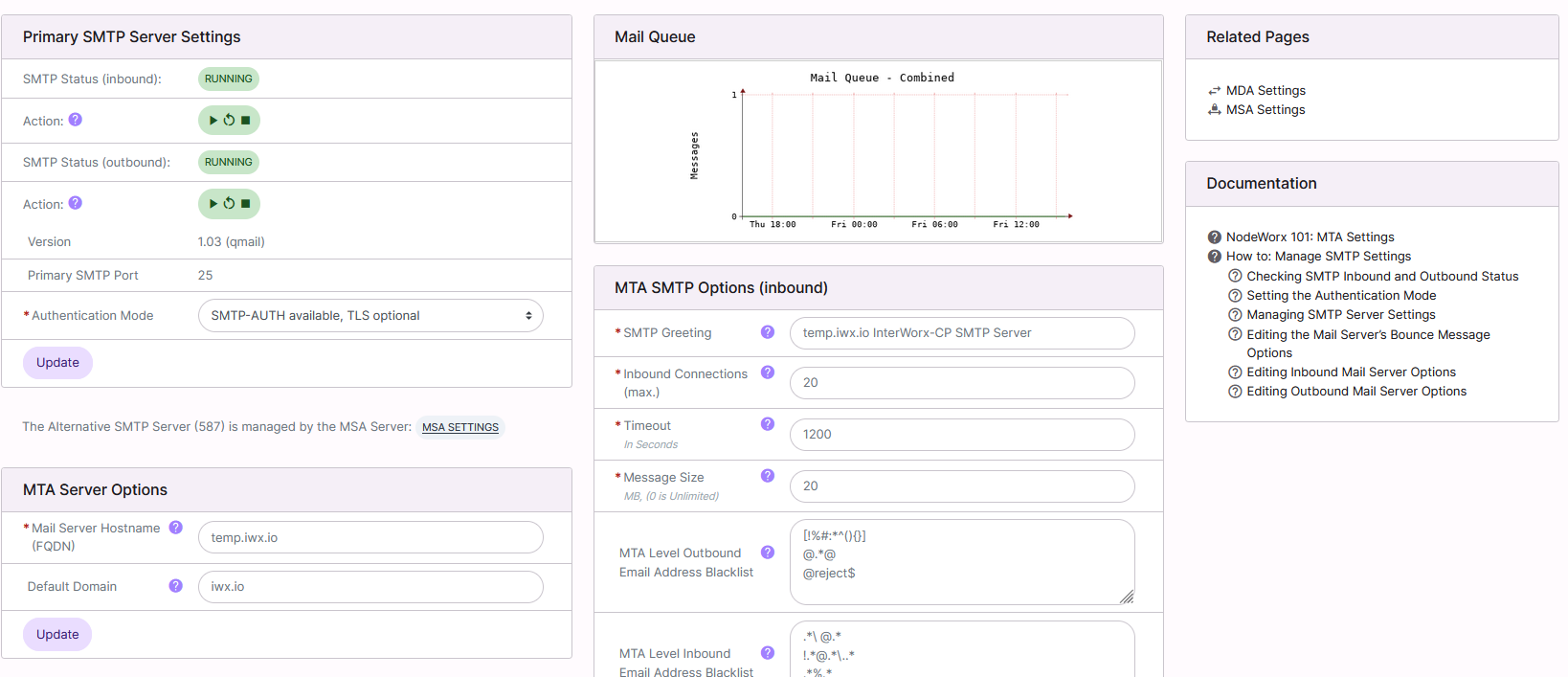Open the MSA SETTINGS link
This screenshot has width=1568, height=677.
[460, 427]
